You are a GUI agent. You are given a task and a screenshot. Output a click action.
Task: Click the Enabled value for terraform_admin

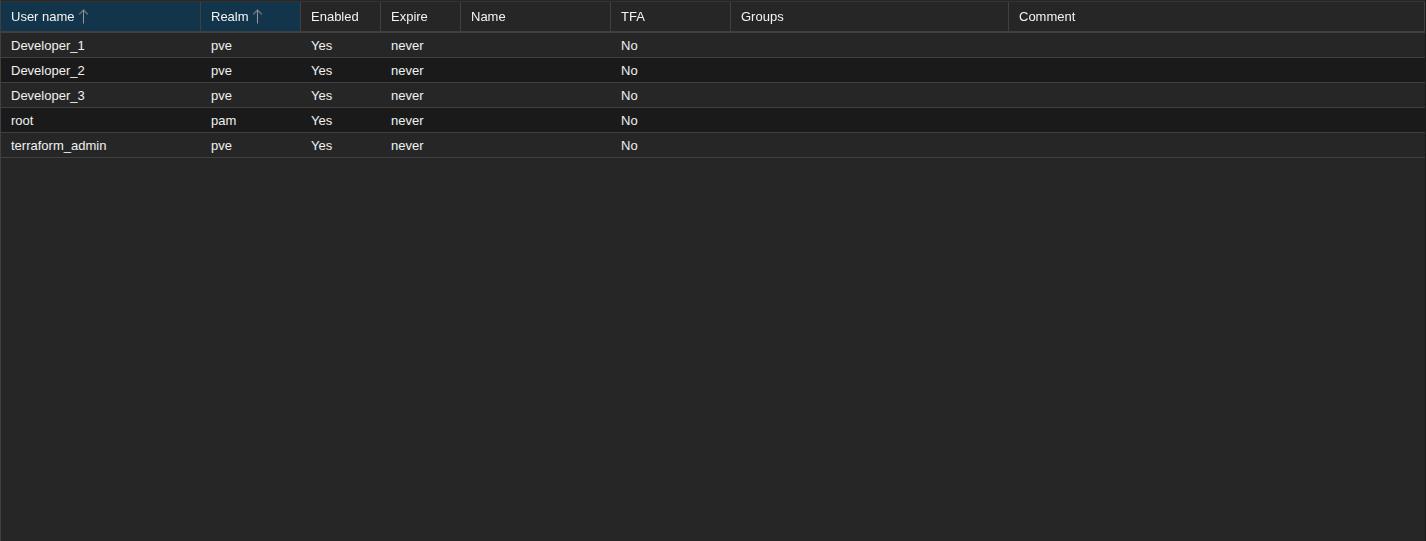[x=321, y=146]
